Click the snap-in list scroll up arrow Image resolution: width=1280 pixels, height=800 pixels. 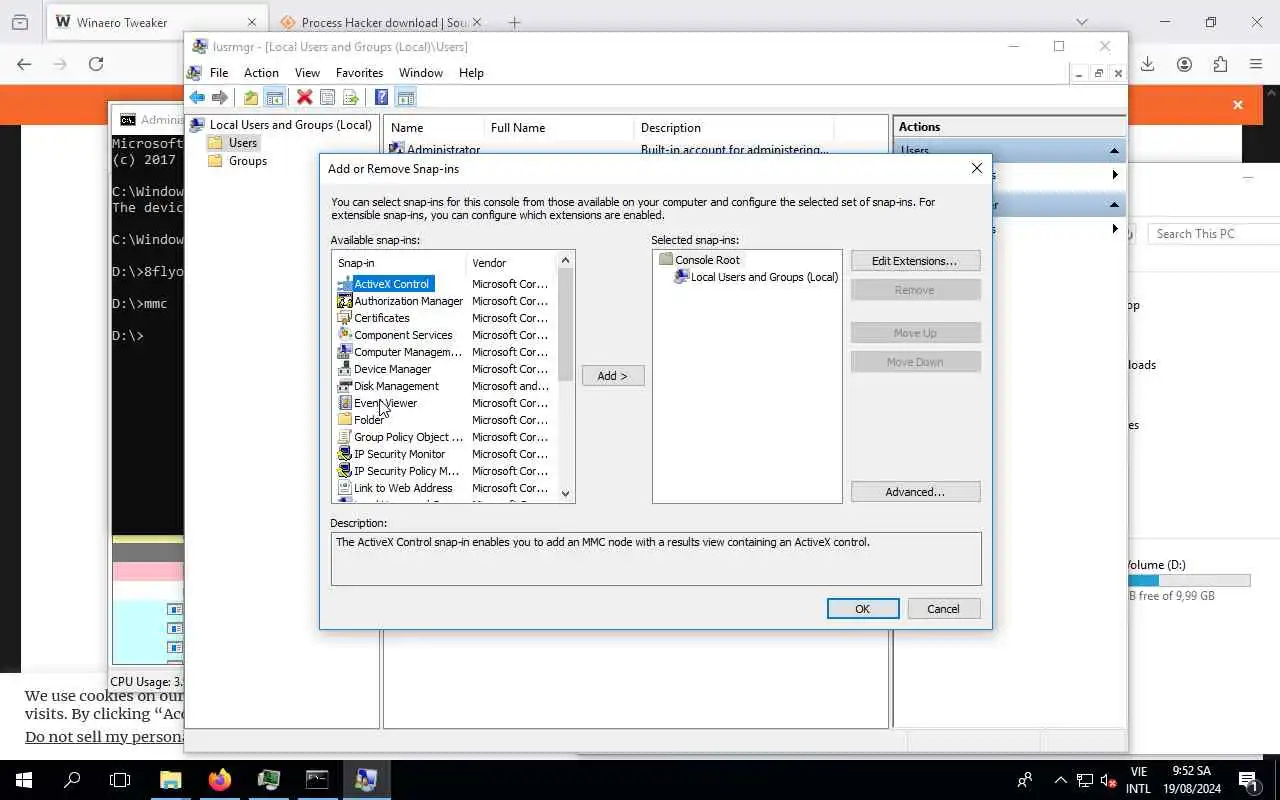[x=566, y=260]
